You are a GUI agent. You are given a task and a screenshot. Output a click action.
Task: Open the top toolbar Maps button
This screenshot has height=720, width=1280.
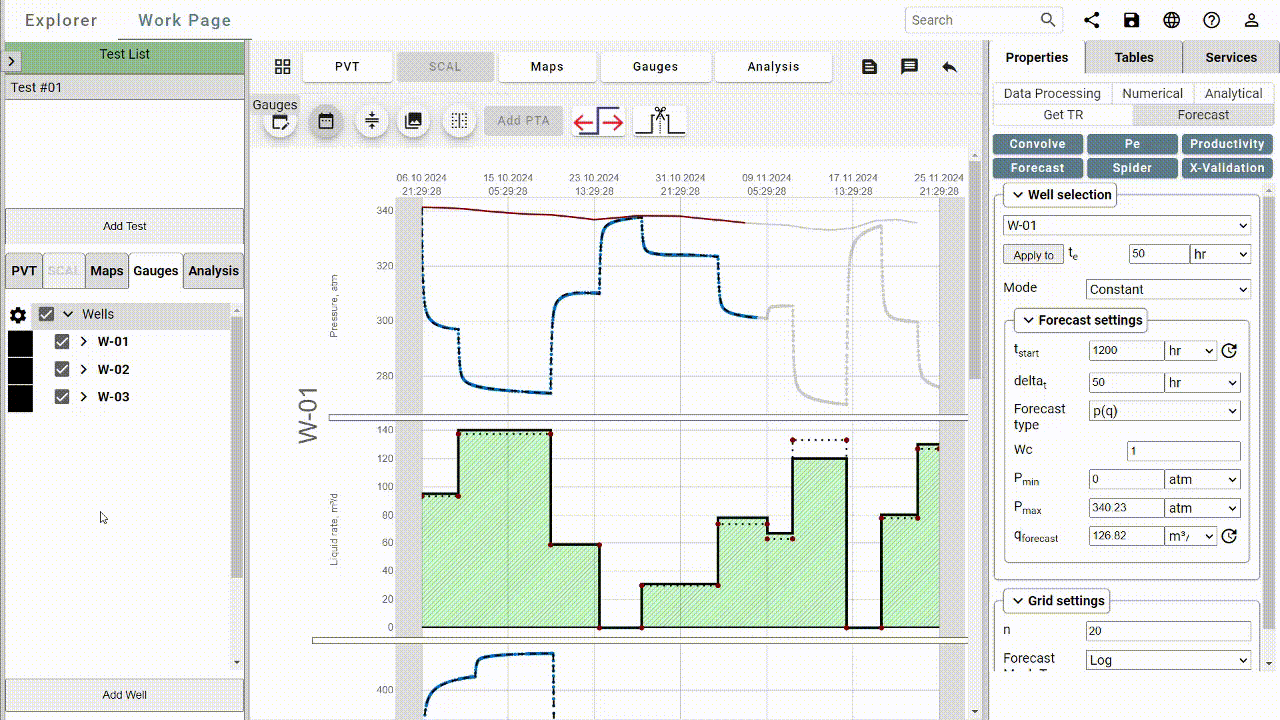click(547, 67)
